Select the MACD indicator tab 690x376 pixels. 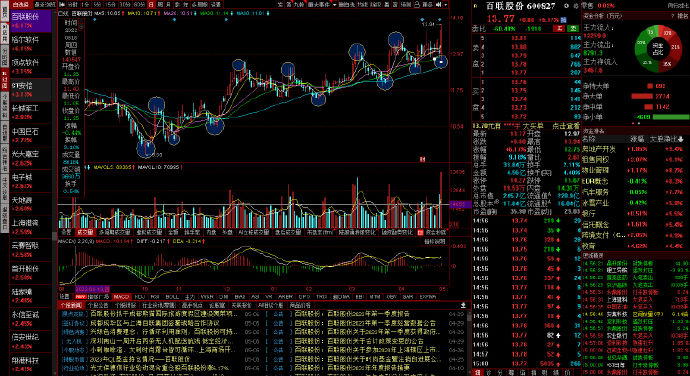[x=121, y=297]
